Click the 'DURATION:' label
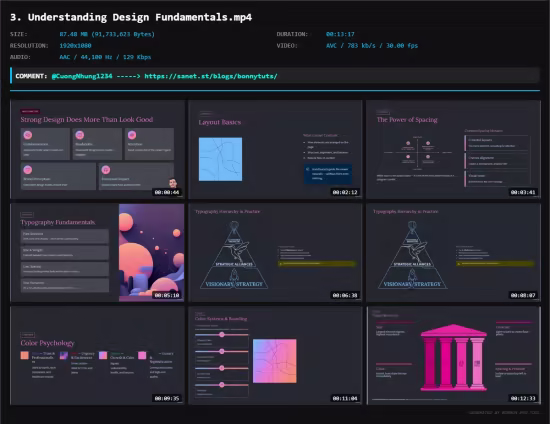 pos(292,34)
